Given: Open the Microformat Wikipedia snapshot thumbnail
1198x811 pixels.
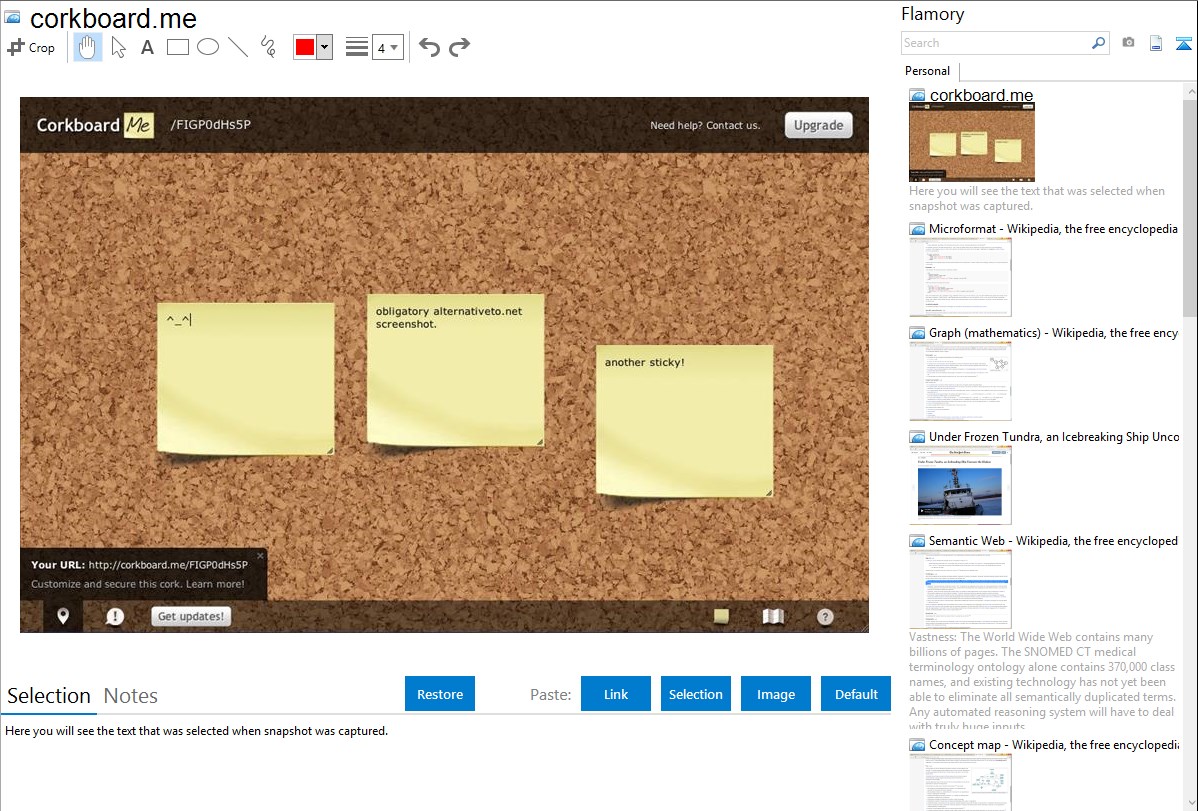Looking at the screenshot, I should coord(960,277).
